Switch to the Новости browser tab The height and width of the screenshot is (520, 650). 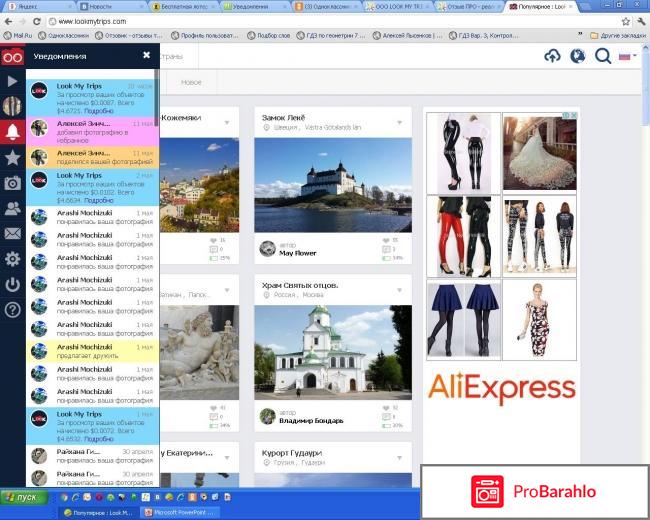coord(111,6)
